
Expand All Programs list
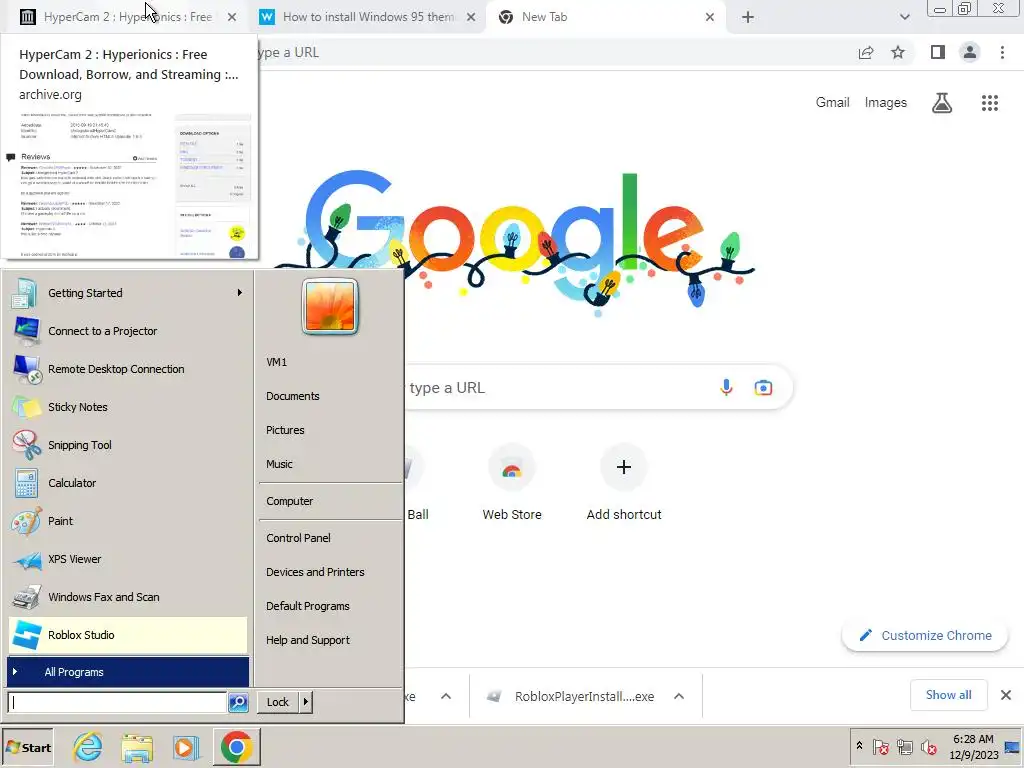(128, 672)
